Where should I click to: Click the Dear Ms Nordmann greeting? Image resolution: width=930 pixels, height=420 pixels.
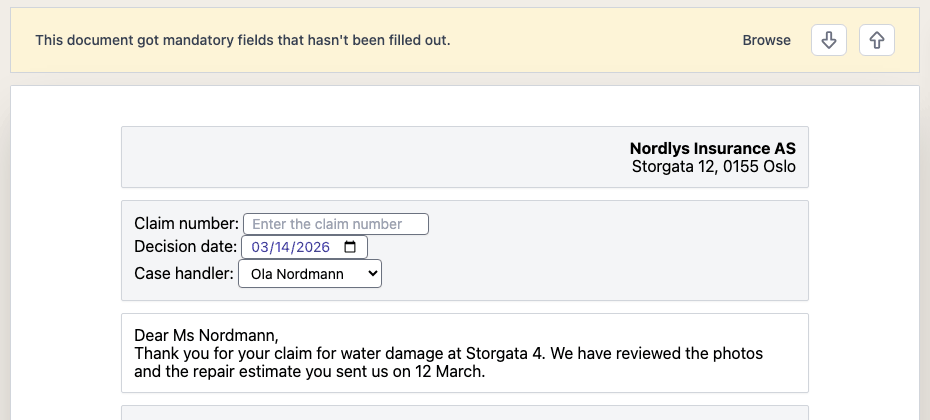206,335
